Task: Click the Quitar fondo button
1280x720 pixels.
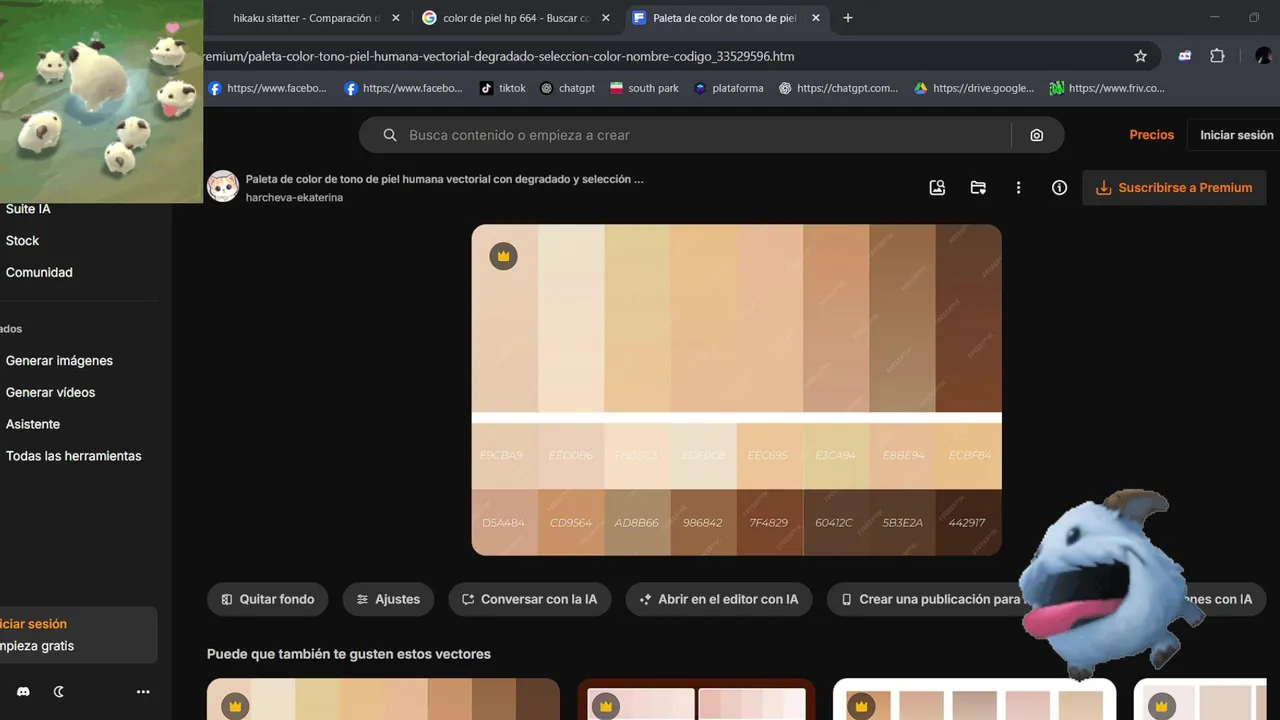Action: [x=267, y=599]
